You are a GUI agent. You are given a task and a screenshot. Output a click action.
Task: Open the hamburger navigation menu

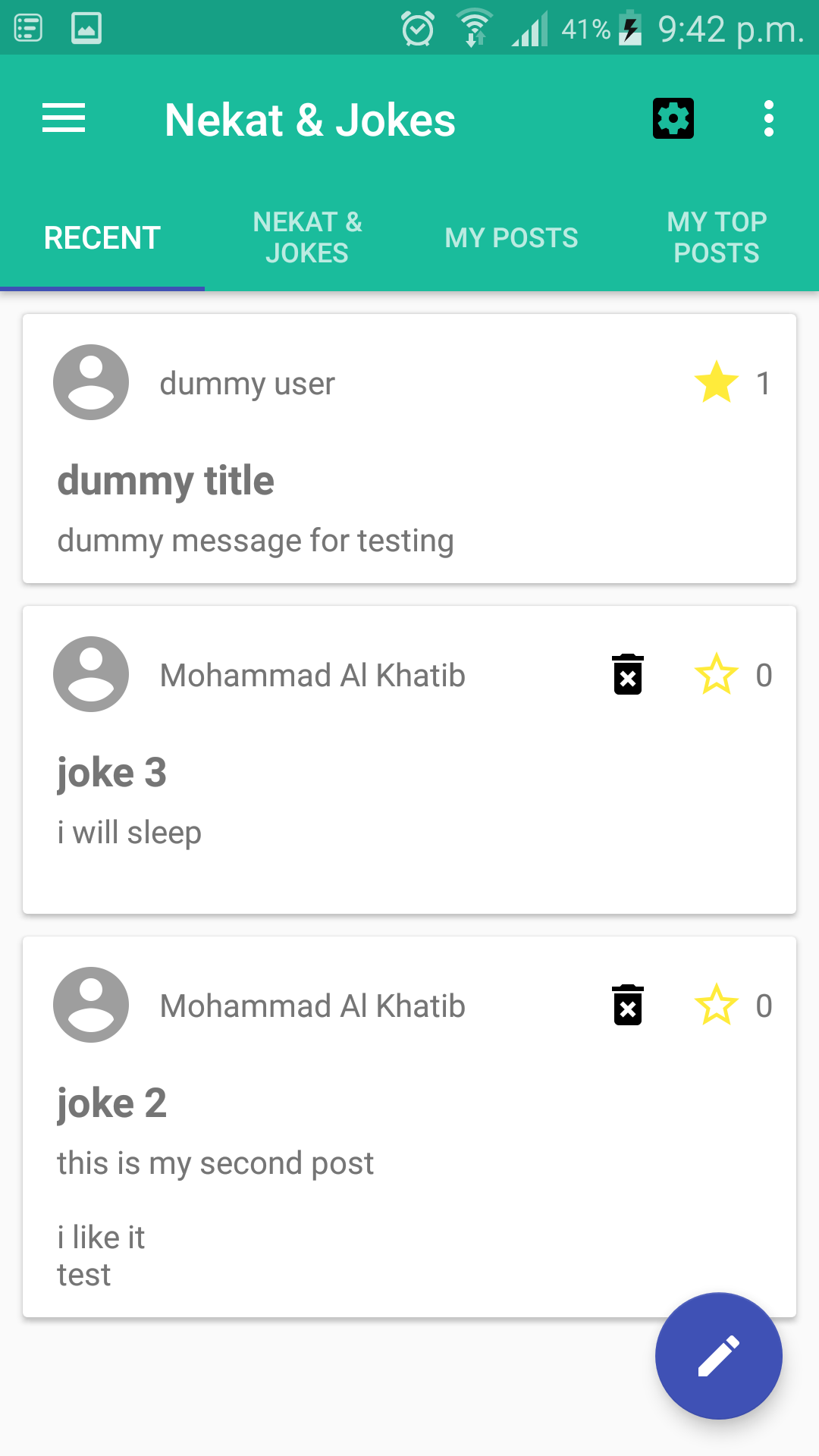coord(64,119)
